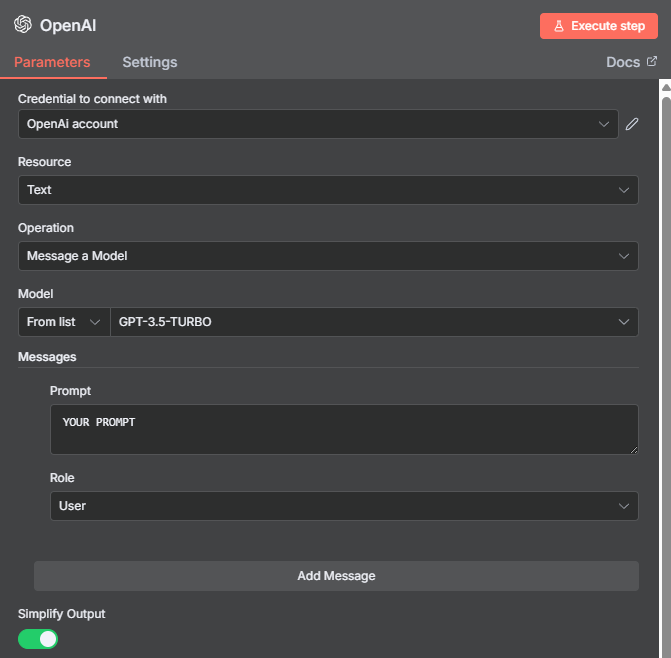This screenshot has width=671, height=658.
Task: Select the Parameters tab
Action: pyautogui.click(x=52, y=62)
